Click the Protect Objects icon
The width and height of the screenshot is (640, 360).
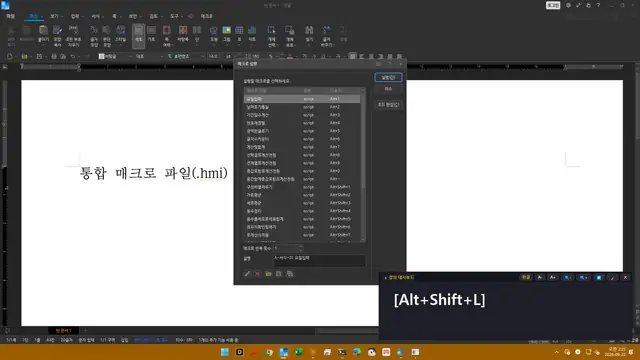(x=290, y=30)
